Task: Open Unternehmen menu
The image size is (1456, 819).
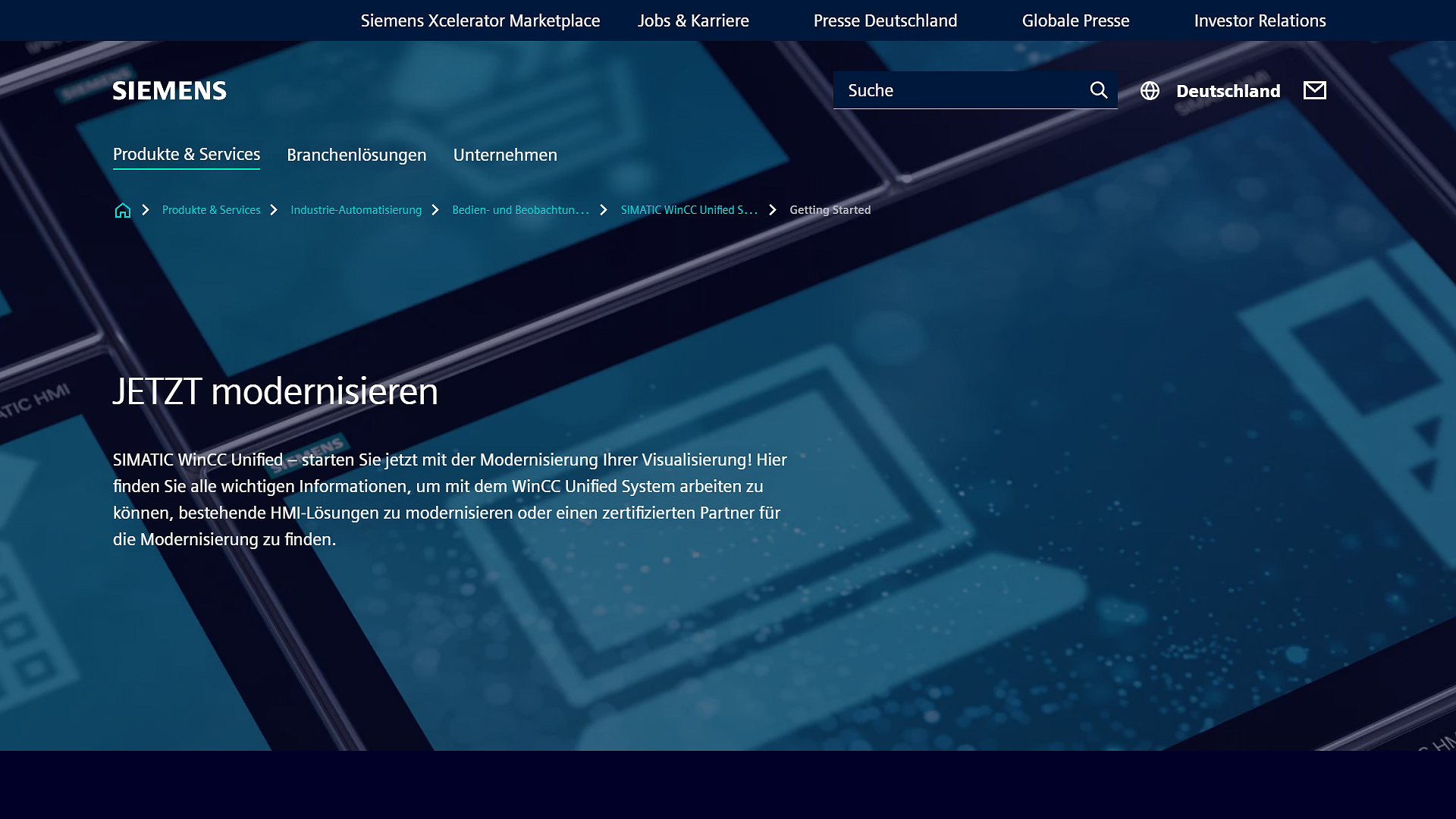Action: click(505, 155)
